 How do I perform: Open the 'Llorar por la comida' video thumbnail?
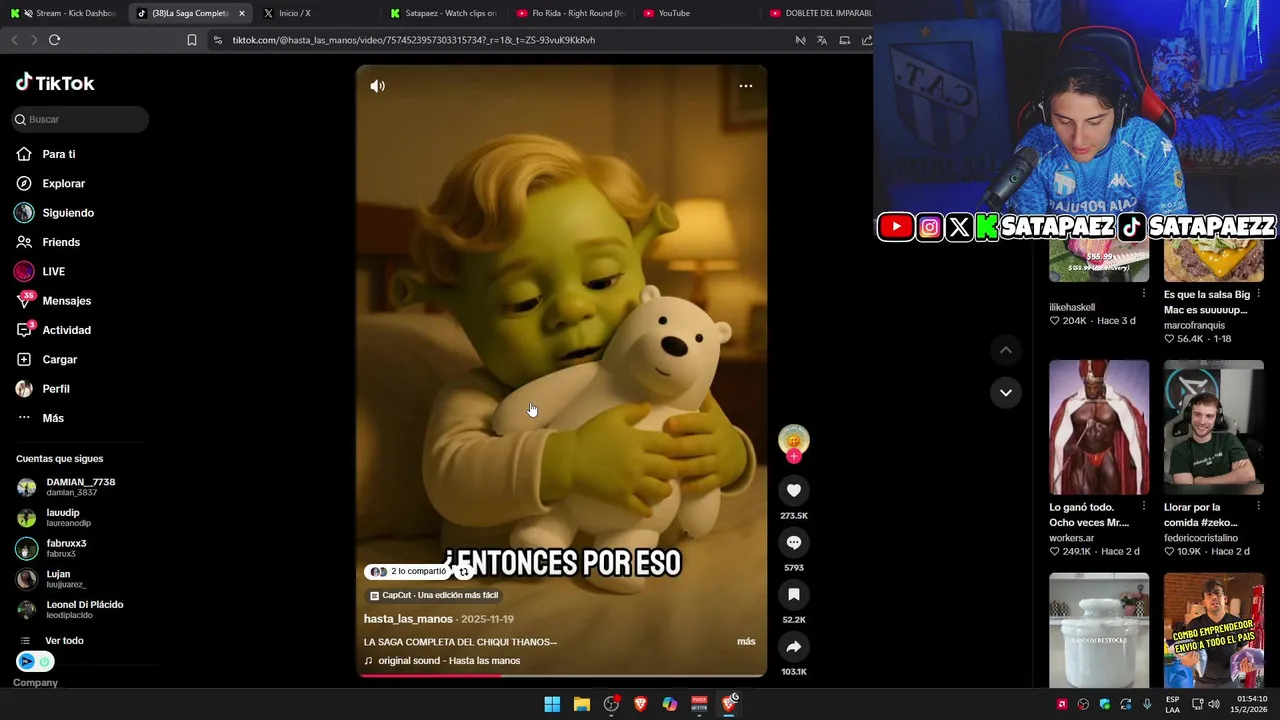(1214, 427)
